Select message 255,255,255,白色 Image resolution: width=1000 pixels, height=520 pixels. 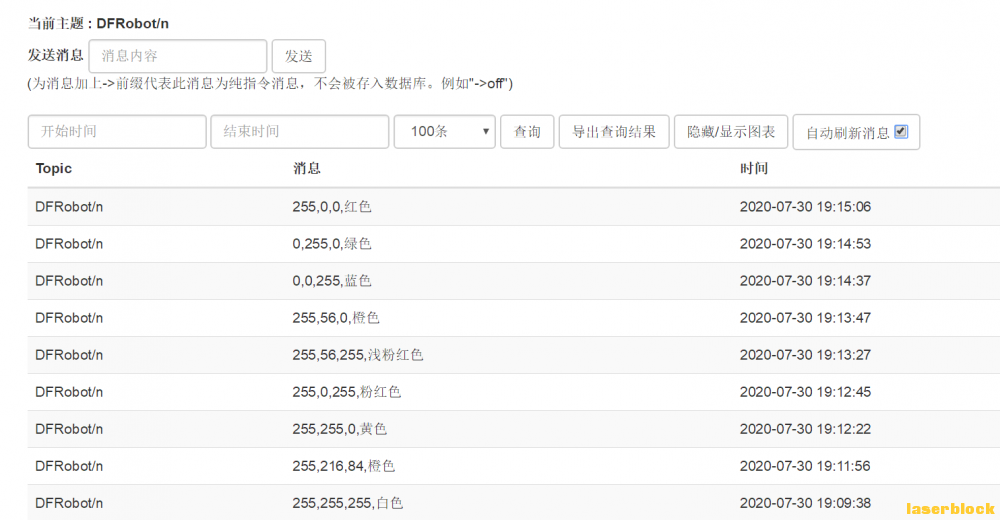(x=348, y=503)
